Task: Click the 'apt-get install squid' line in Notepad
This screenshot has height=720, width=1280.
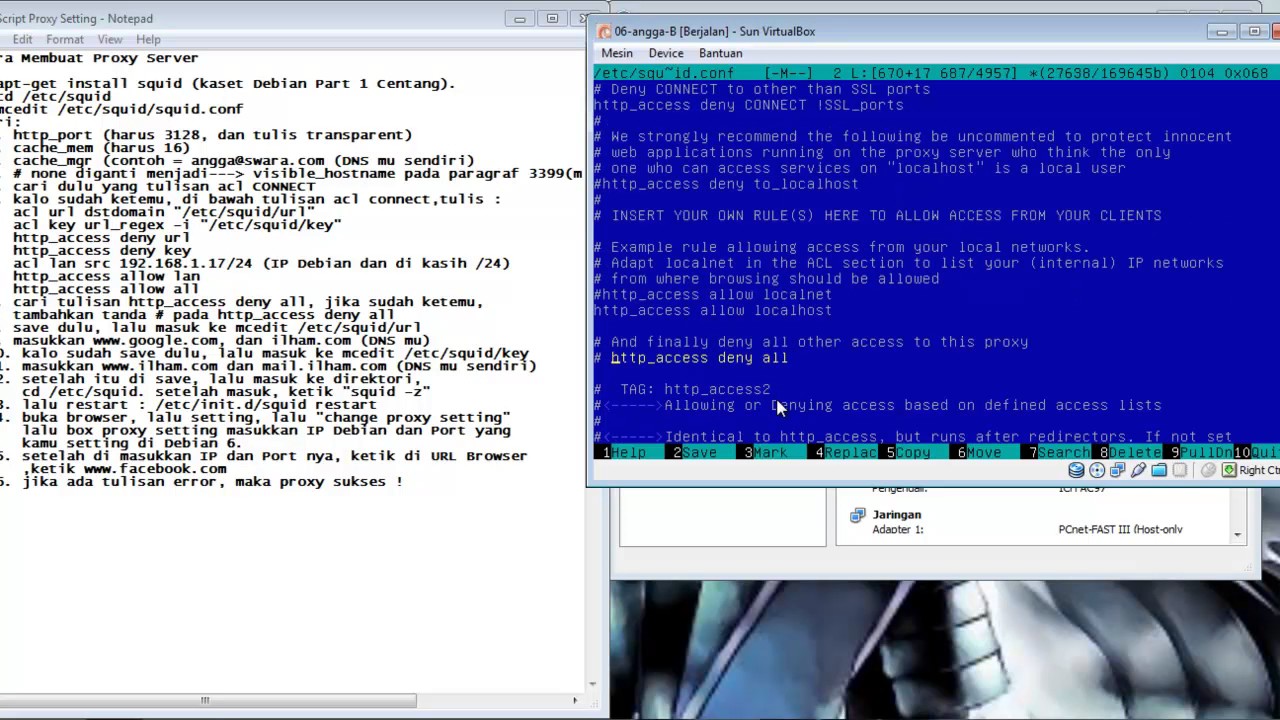Action: pyautogui.click(x=228, y=84)
